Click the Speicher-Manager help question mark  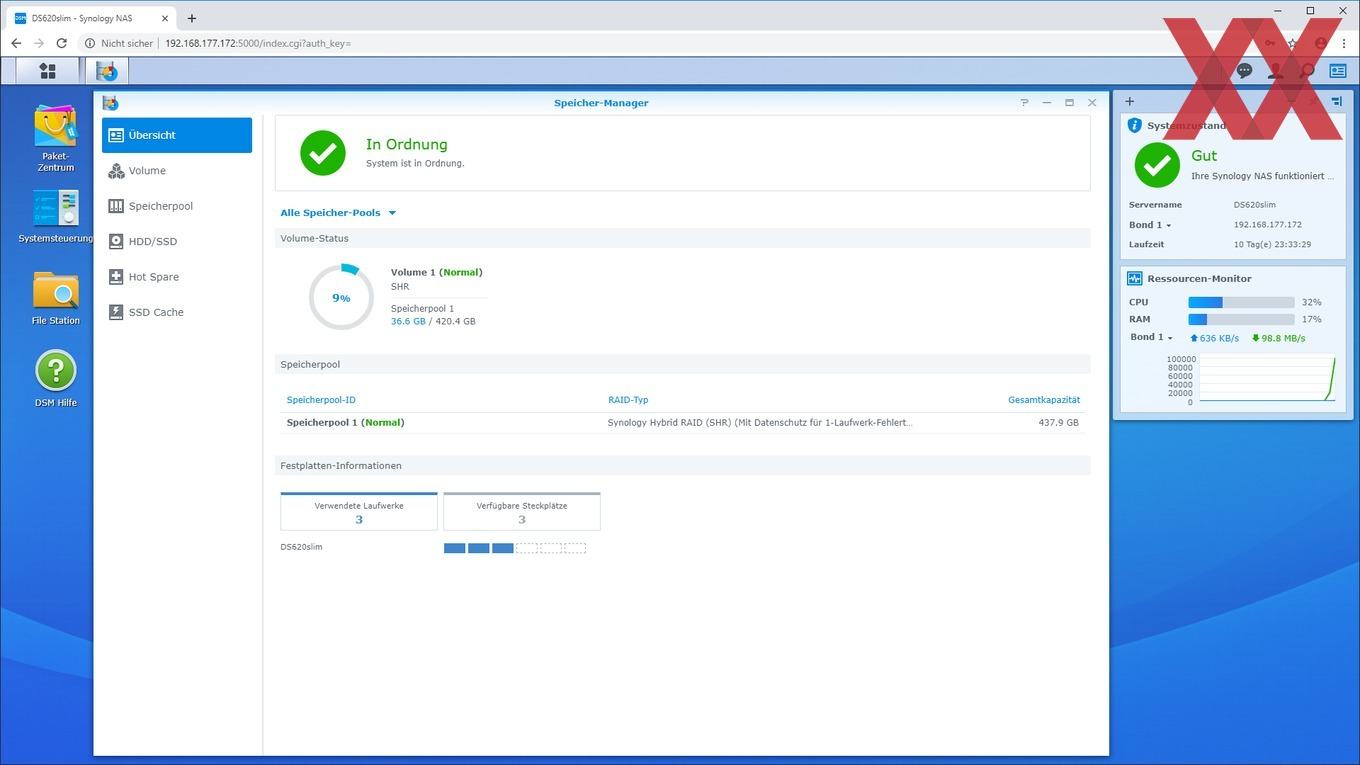[1024, 103]
